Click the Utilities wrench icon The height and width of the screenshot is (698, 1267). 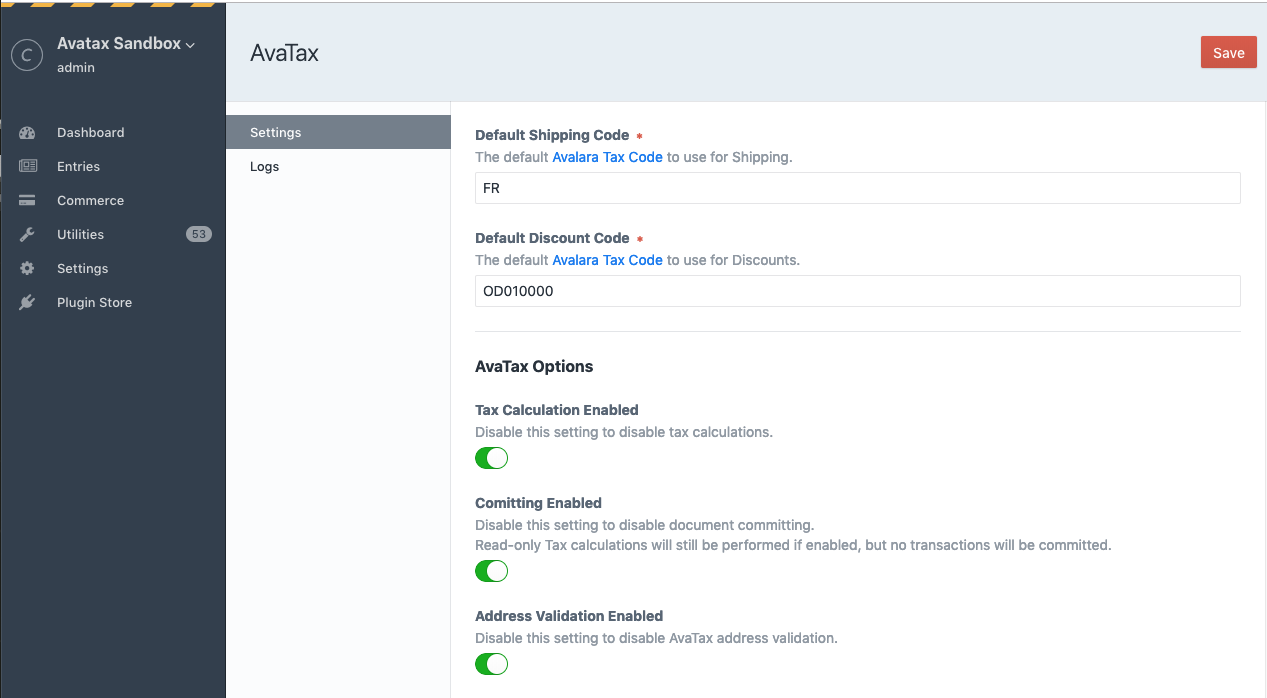pyautogui.click(x=27, y=235)
